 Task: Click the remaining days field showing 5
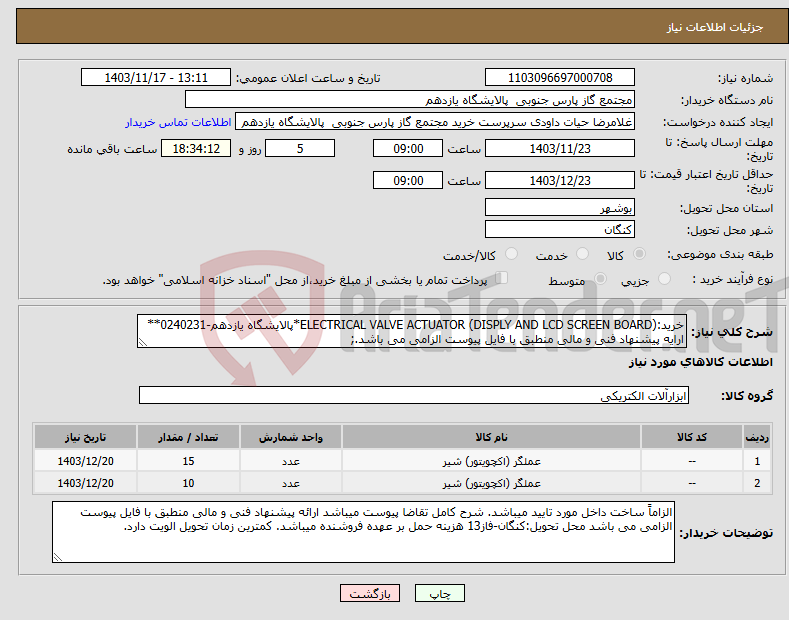tap(300, 148)
